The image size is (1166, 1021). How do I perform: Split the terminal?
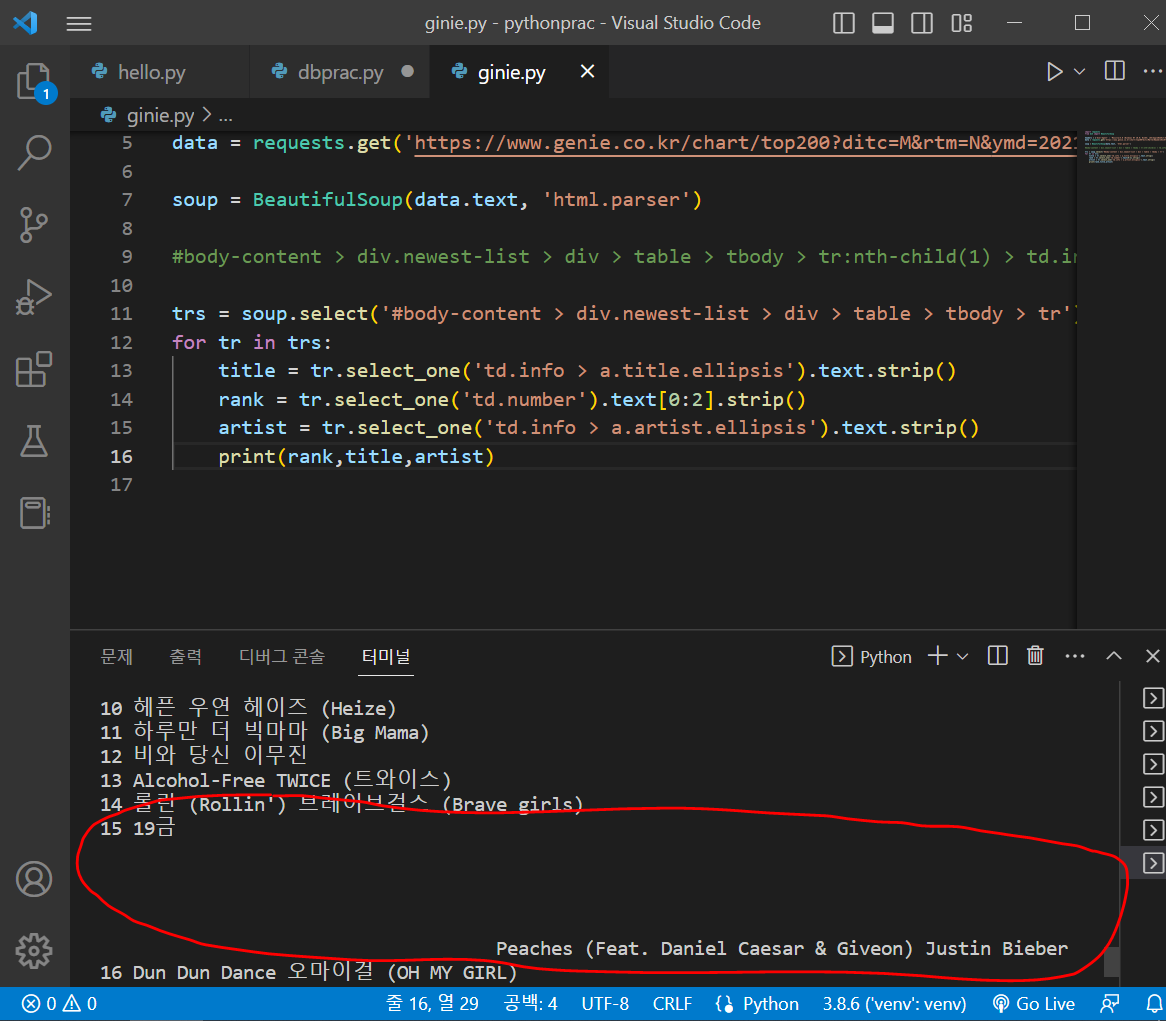point(997,656)
